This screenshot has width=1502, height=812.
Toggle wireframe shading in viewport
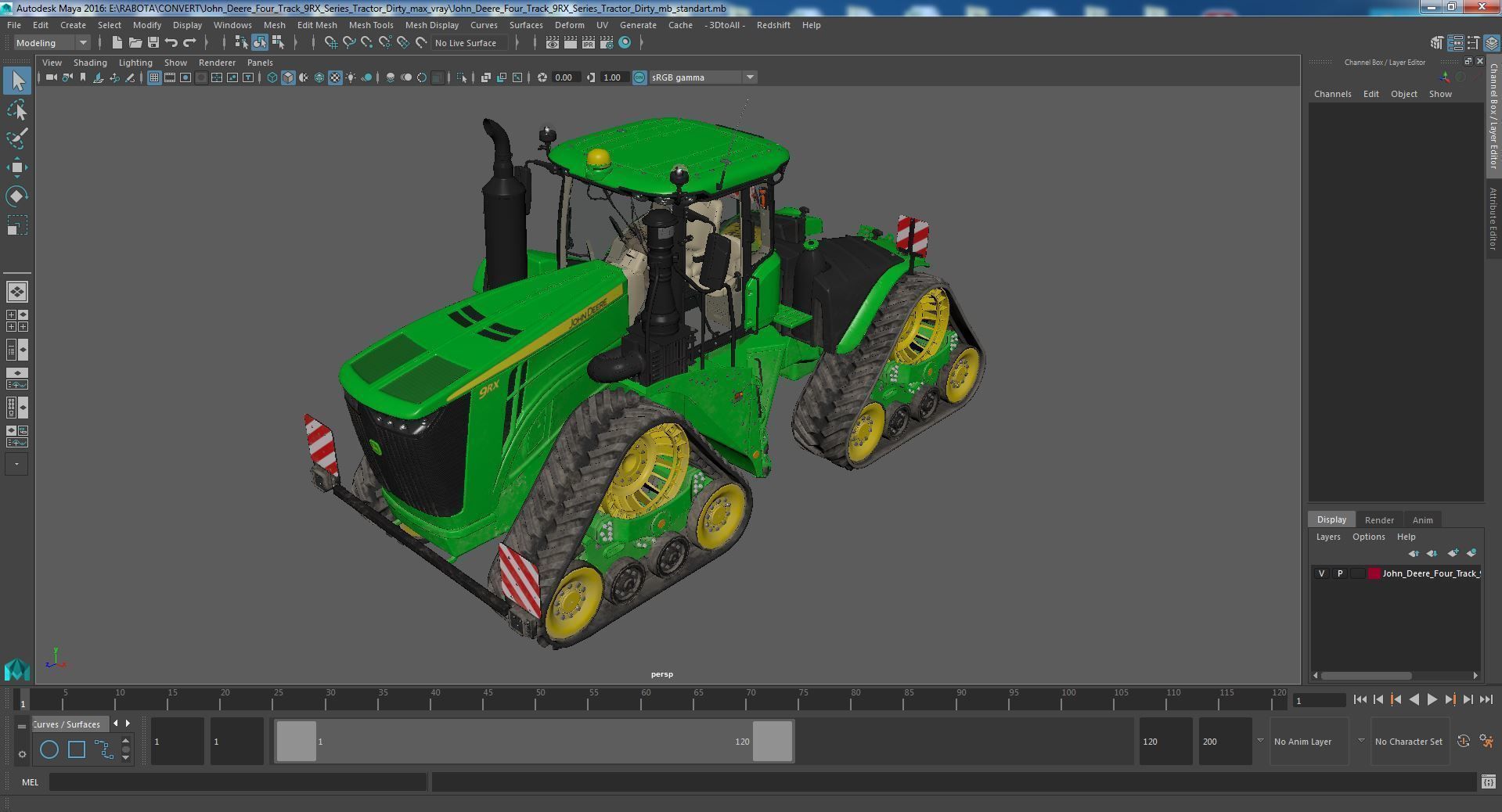click(272, 77)
